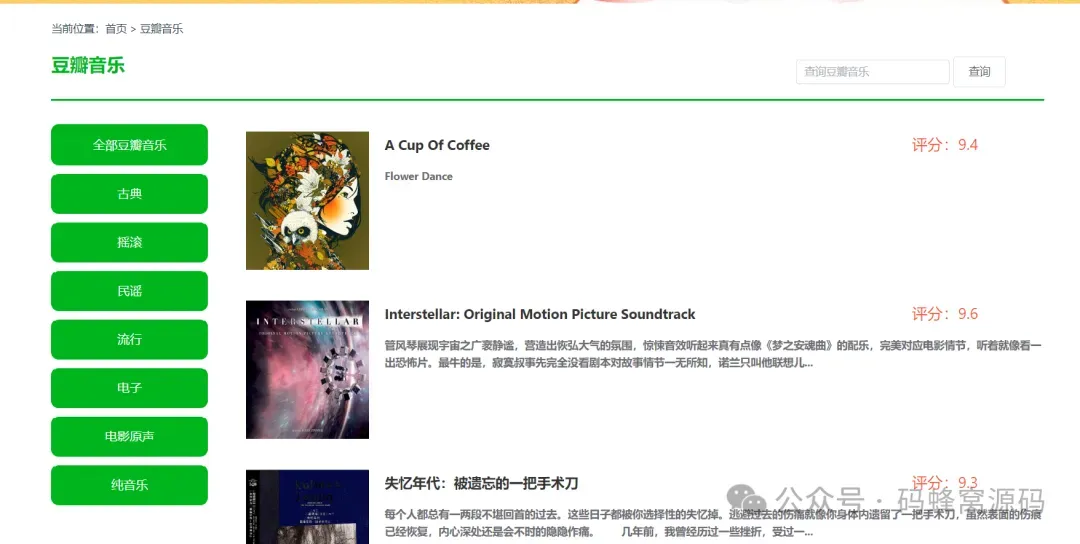Filter by 电影原声 category

tap(129, 437)
